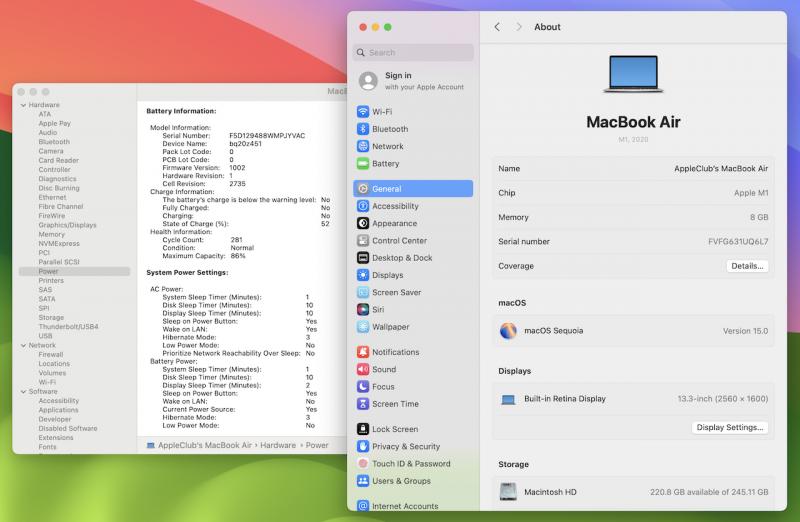The width and height of the screenshot is (800, 522).
Task: Collapse the Network tree section
Action: coord(23,345)
